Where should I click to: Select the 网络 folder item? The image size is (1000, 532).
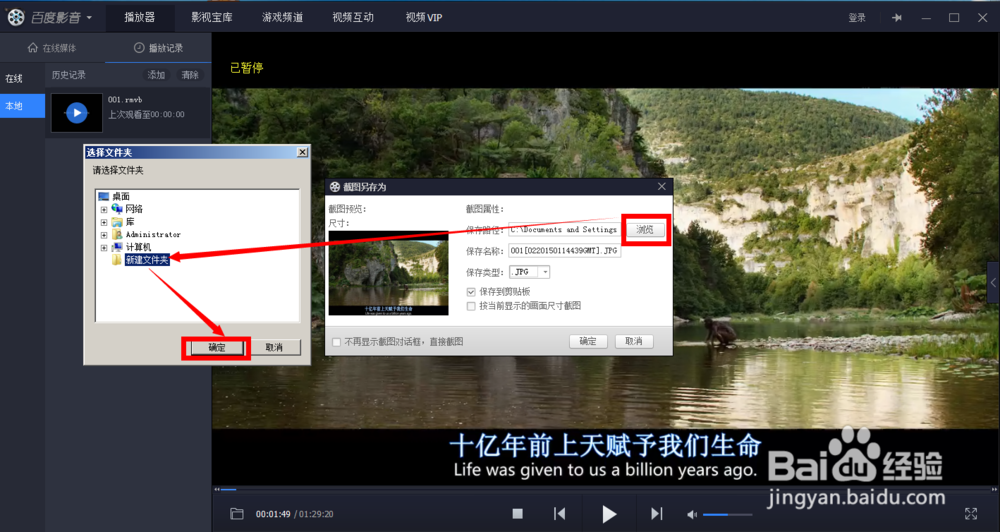(134, 209)
